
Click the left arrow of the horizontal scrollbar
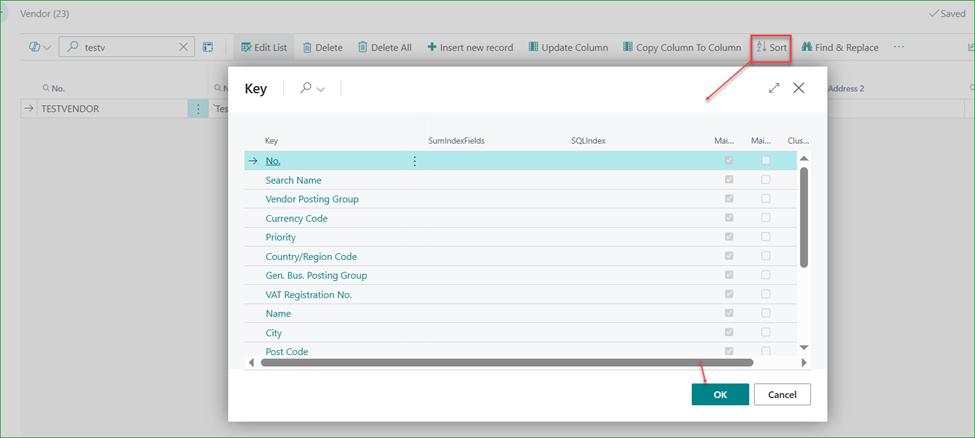pos(251,362)
